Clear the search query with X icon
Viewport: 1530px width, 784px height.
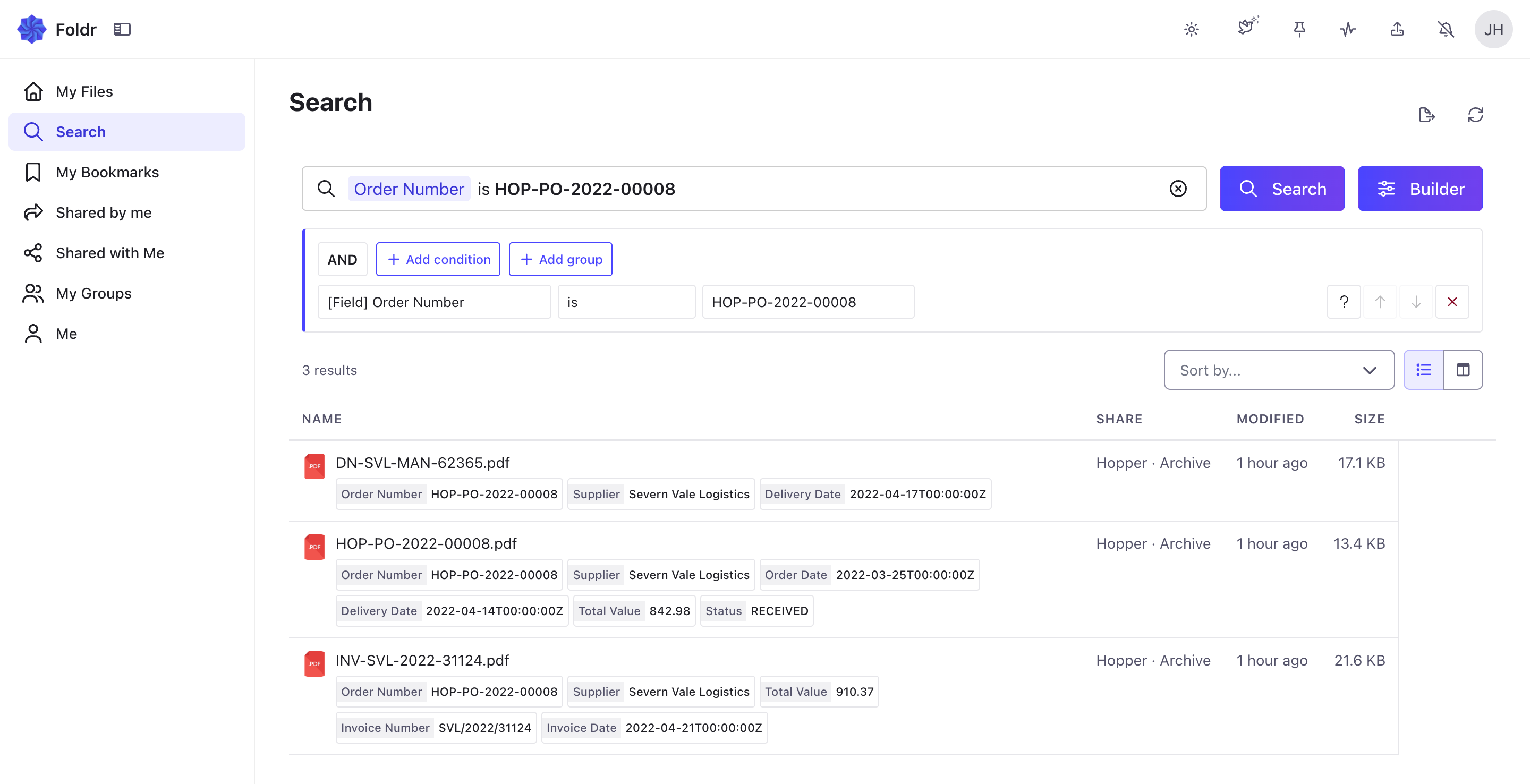1178,188
